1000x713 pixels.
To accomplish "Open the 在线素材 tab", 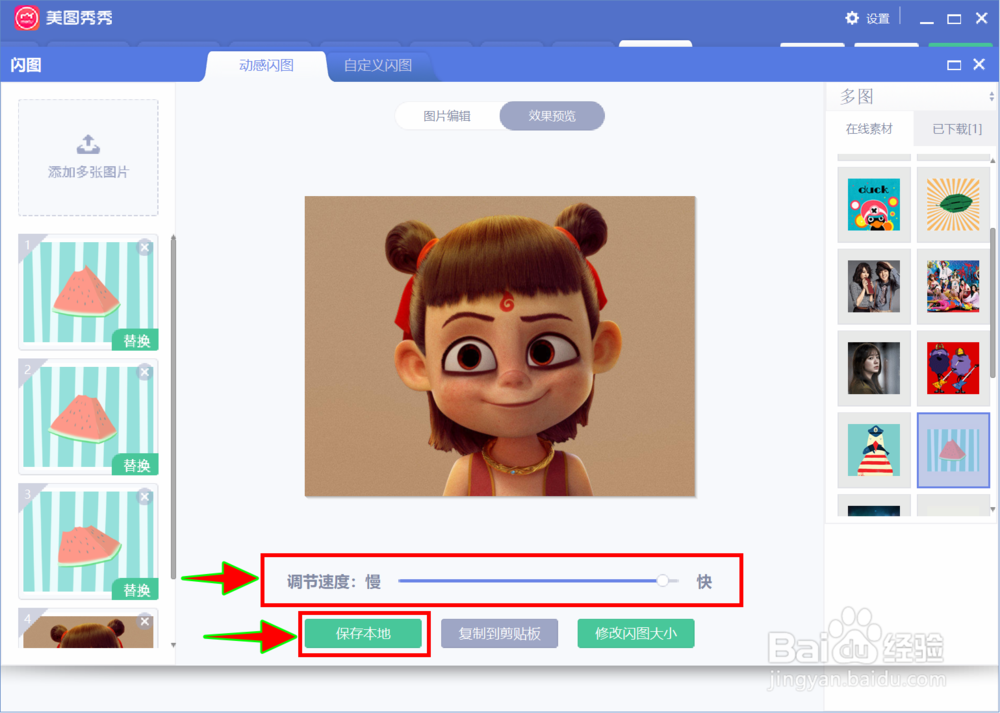I will tap(869, 129).
